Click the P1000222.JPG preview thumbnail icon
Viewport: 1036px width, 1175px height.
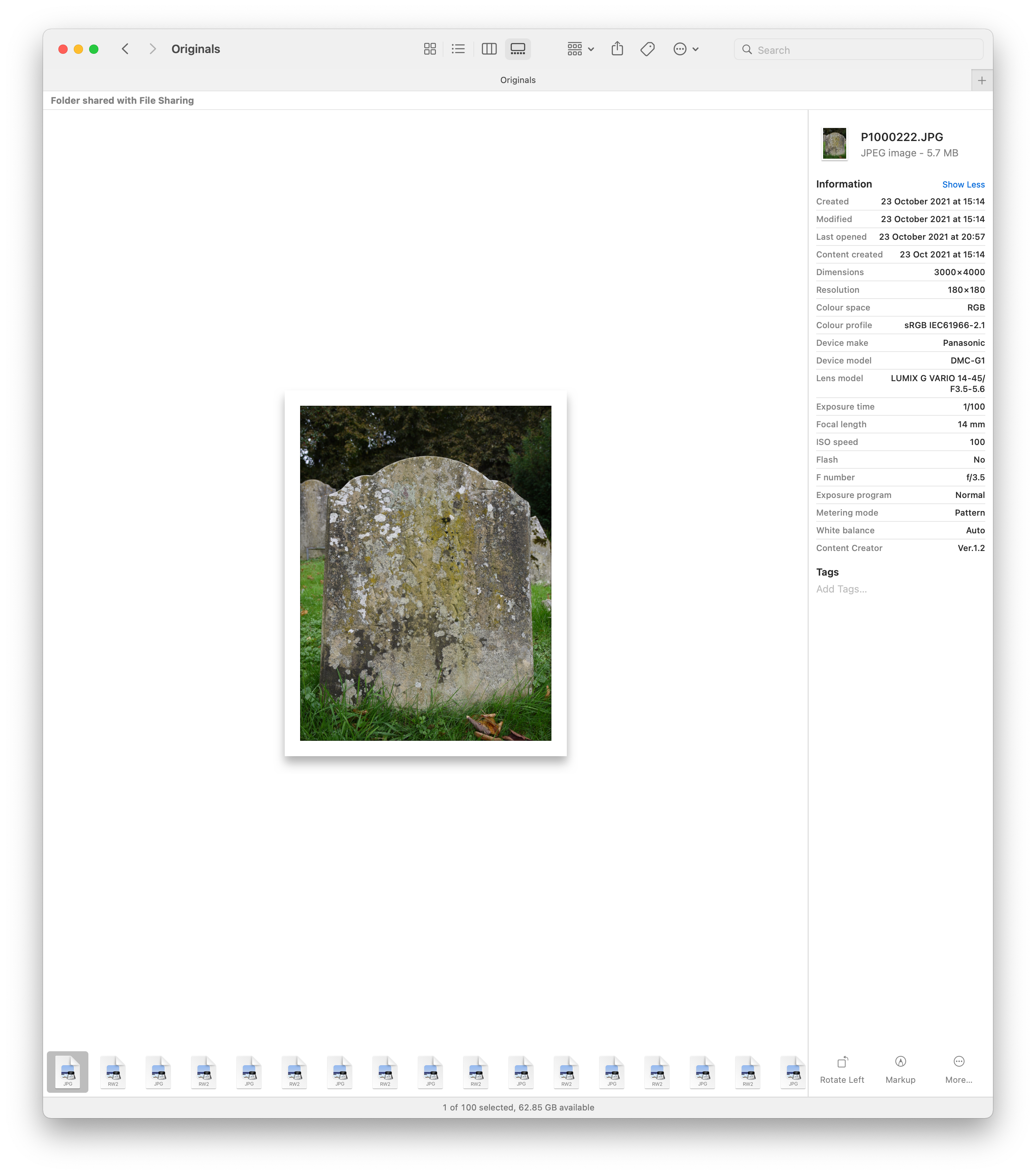click(x=834, y=144)
